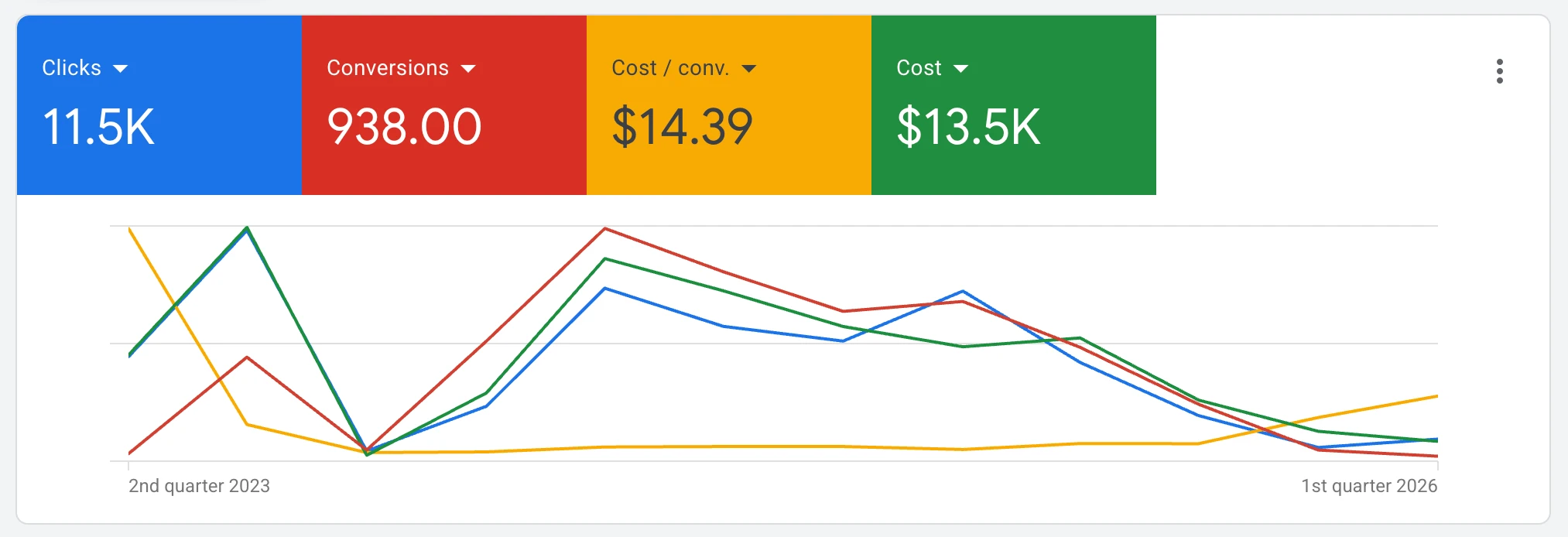The image size is (1568, 537).
Task: Click the yellow line's right end point
Action: [x=1436, y=396]
